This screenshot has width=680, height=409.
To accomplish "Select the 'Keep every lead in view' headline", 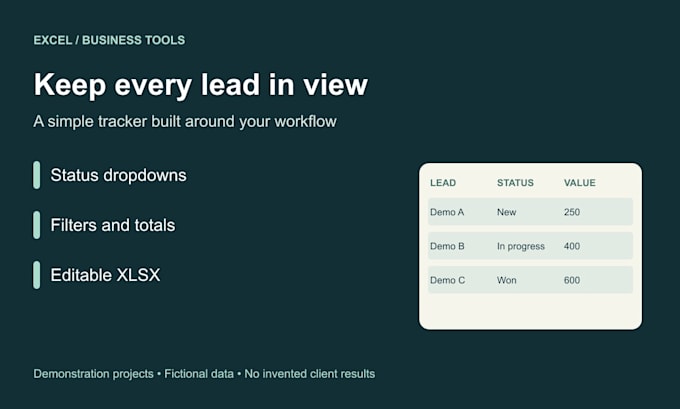I will [200, 85].
